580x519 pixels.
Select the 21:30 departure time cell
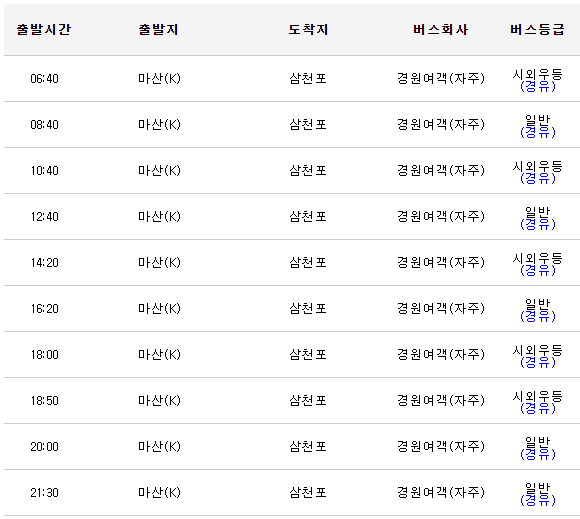pyautogui.click(x=44, y=492)
